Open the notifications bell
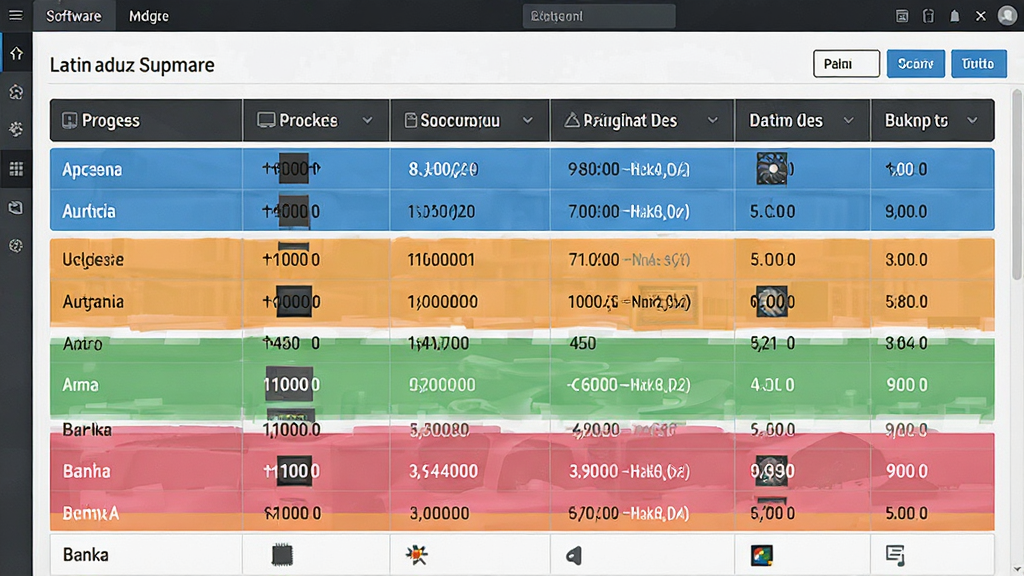This screenshot has width=1024, height=576. [955, 16]
